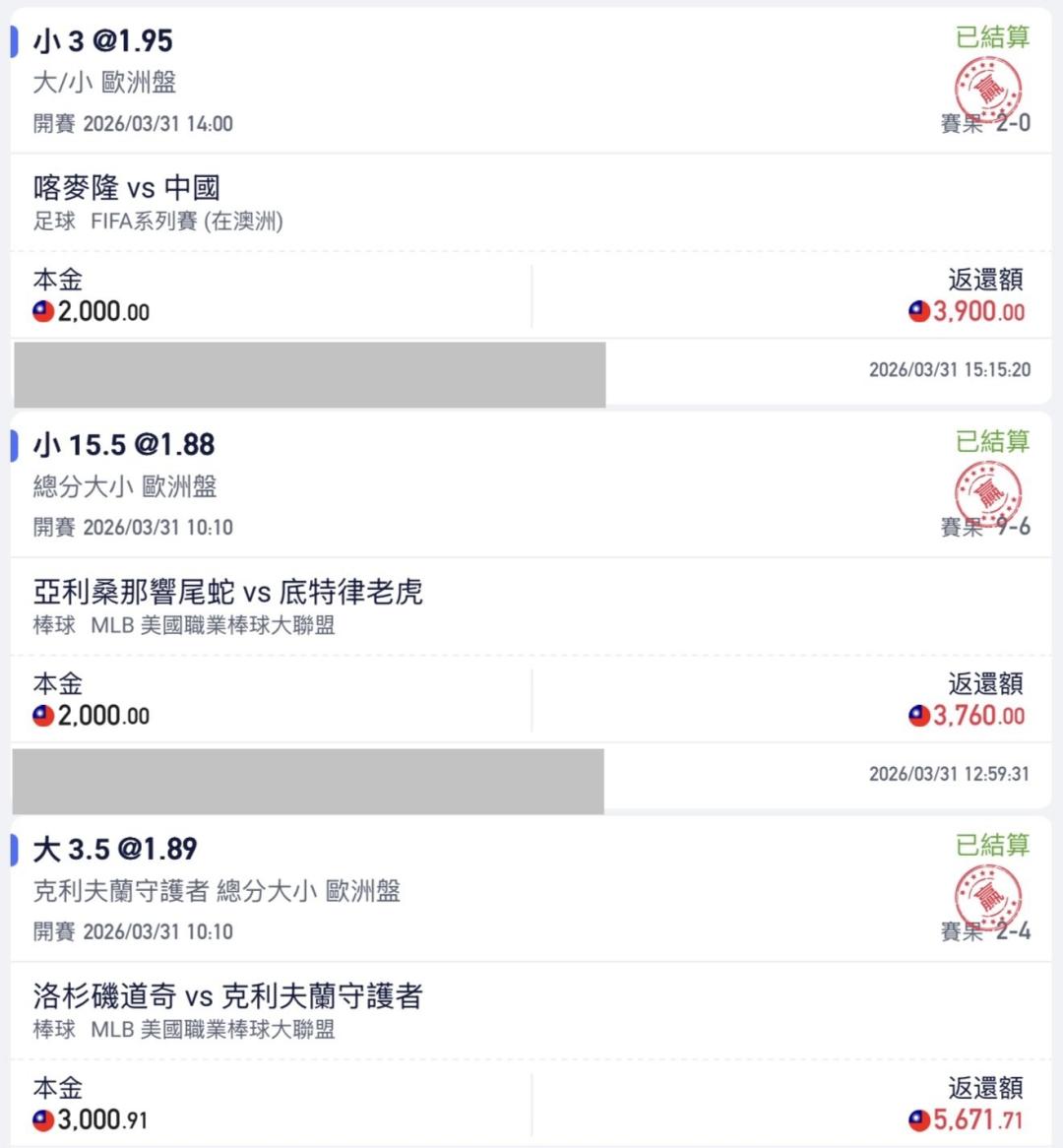Click the 2-0 match result text
Viewport: 1063px width, 1148px height.
(1014, 123)
